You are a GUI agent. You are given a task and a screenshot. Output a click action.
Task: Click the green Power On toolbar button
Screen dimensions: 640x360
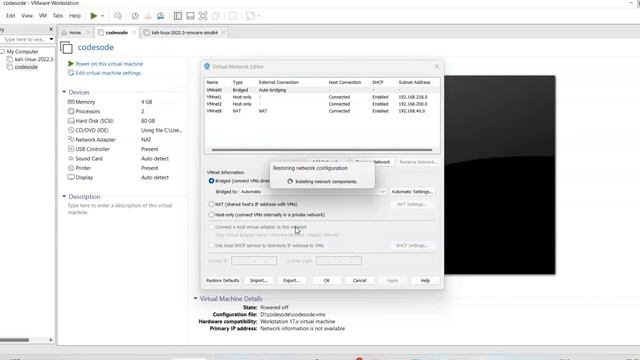coord(93,16)
